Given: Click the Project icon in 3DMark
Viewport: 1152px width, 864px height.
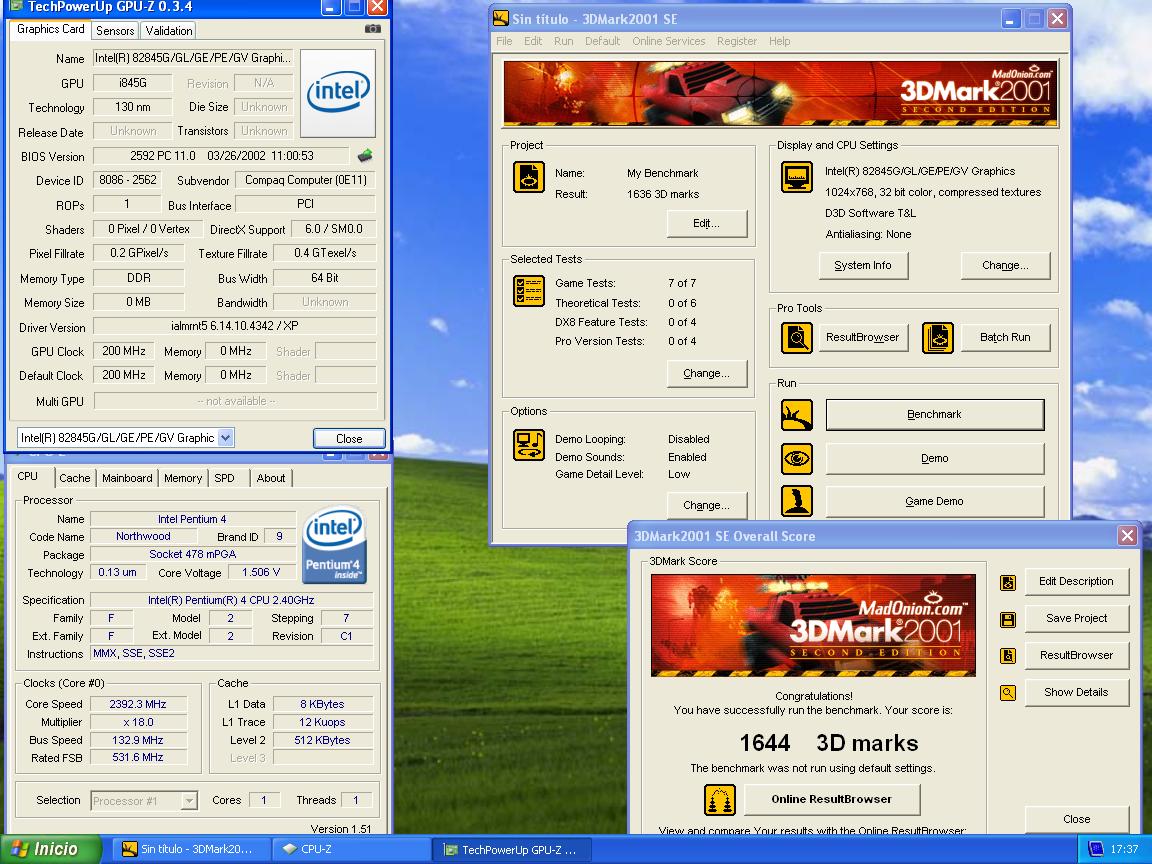Looking at the screenshot, I should point(528,177).
